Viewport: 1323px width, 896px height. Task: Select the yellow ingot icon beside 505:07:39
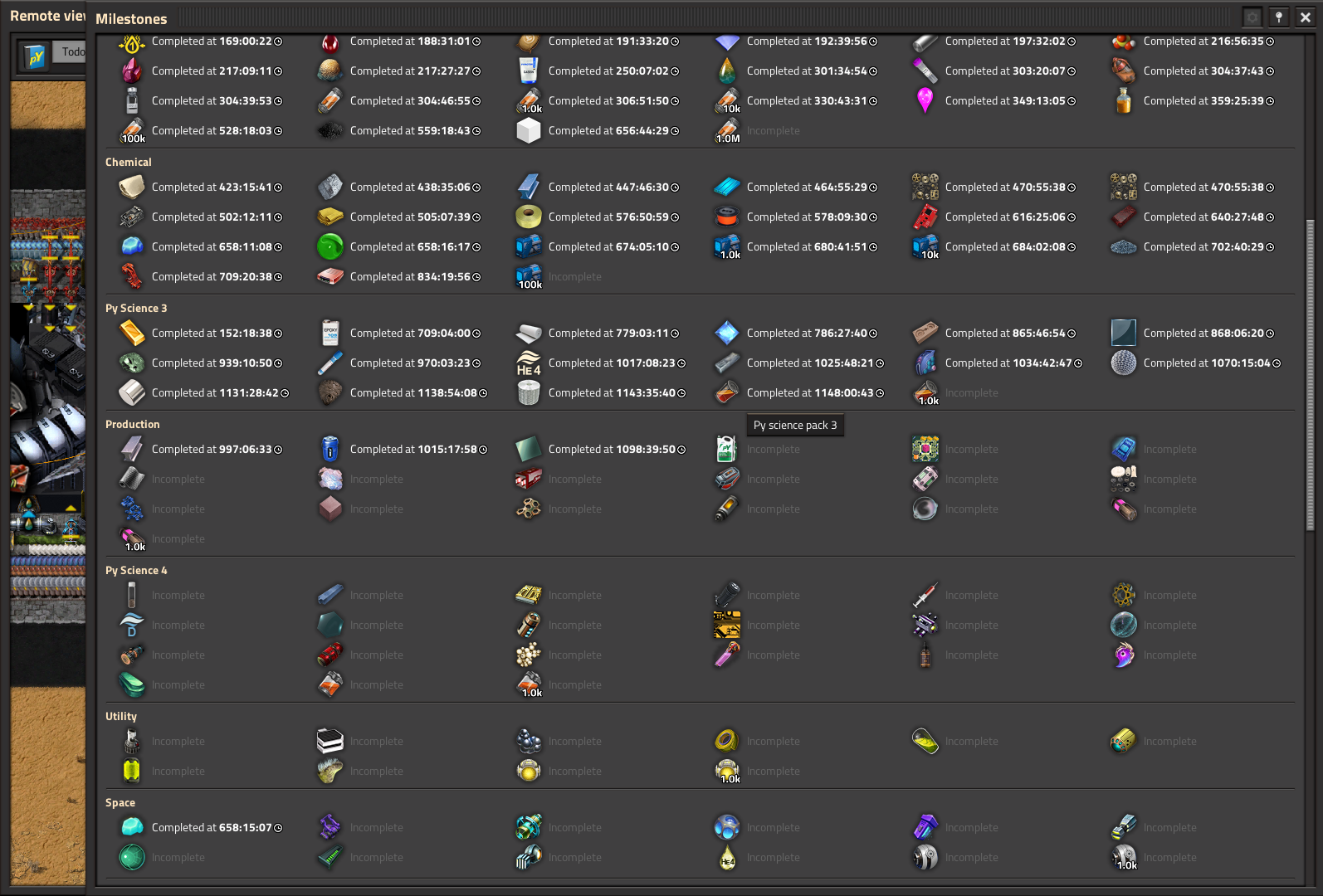[x=330, y=217]
